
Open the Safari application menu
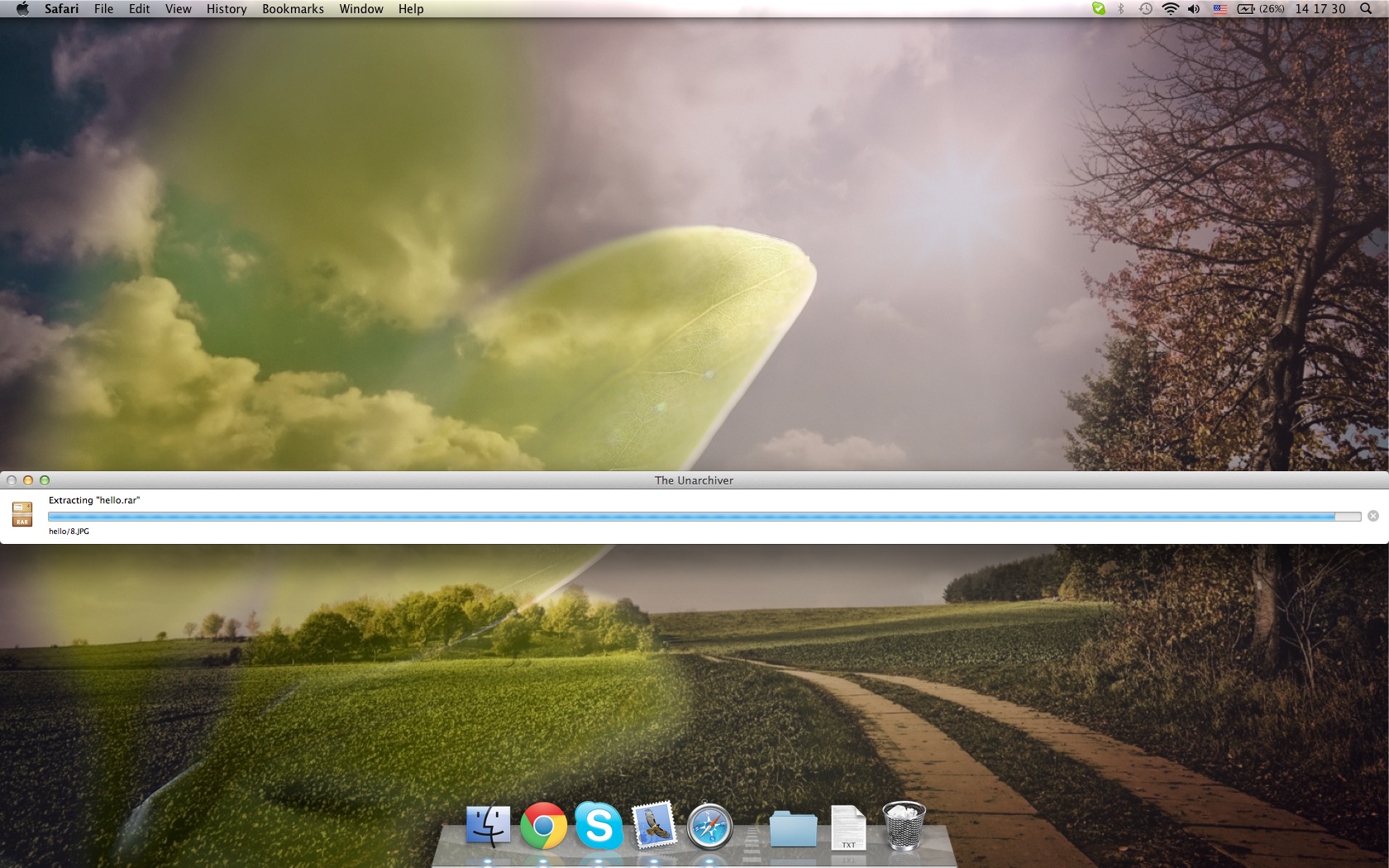coord(62,9)
